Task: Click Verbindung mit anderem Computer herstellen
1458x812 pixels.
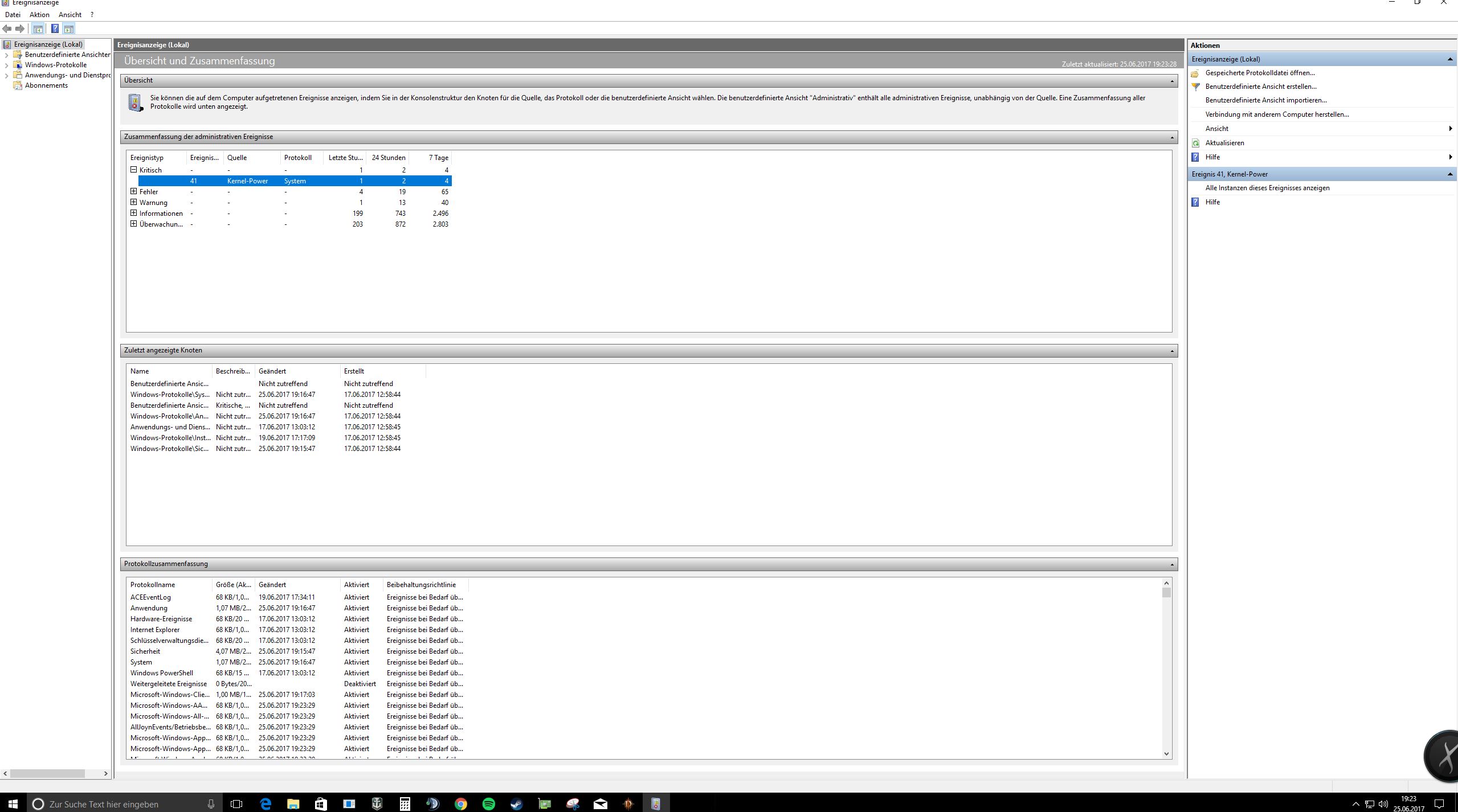Action: [x=1277, y=114]
